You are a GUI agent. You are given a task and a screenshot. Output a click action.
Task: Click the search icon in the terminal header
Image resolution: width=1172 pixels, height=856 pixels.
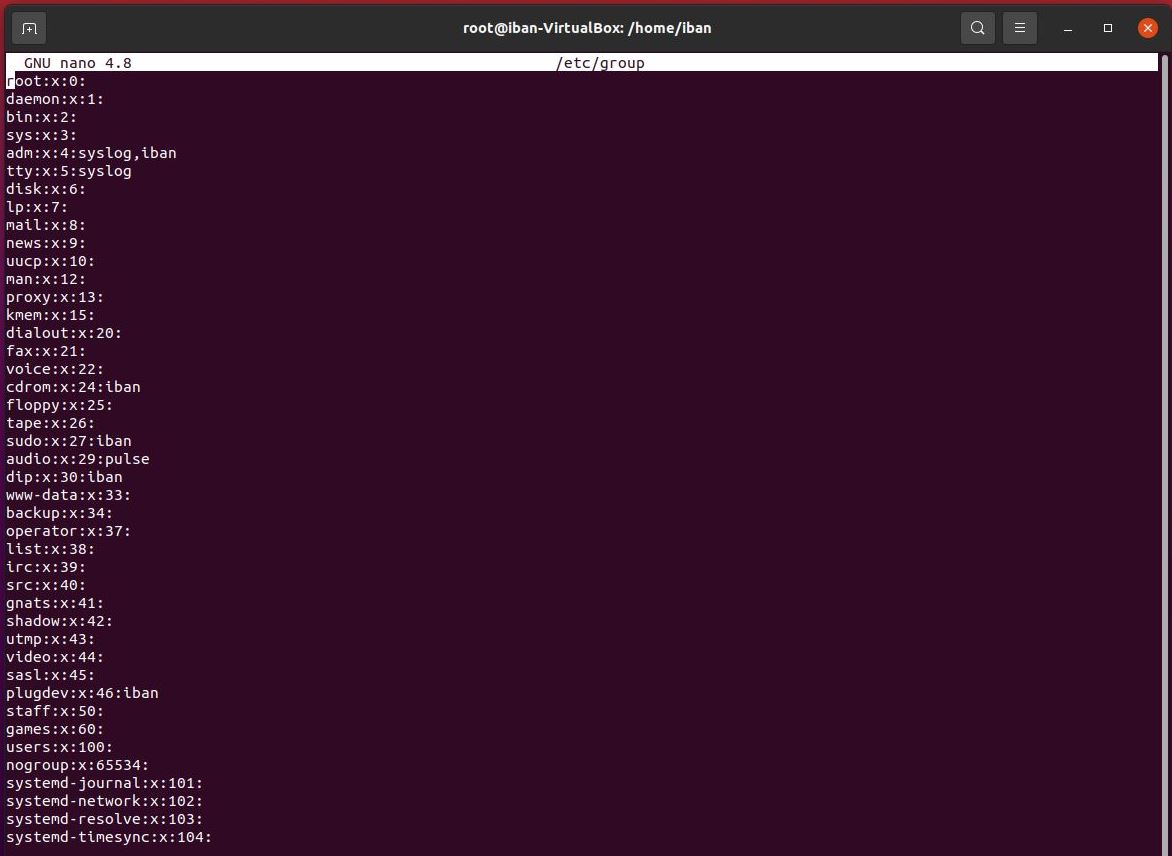[x=977, y=28]
